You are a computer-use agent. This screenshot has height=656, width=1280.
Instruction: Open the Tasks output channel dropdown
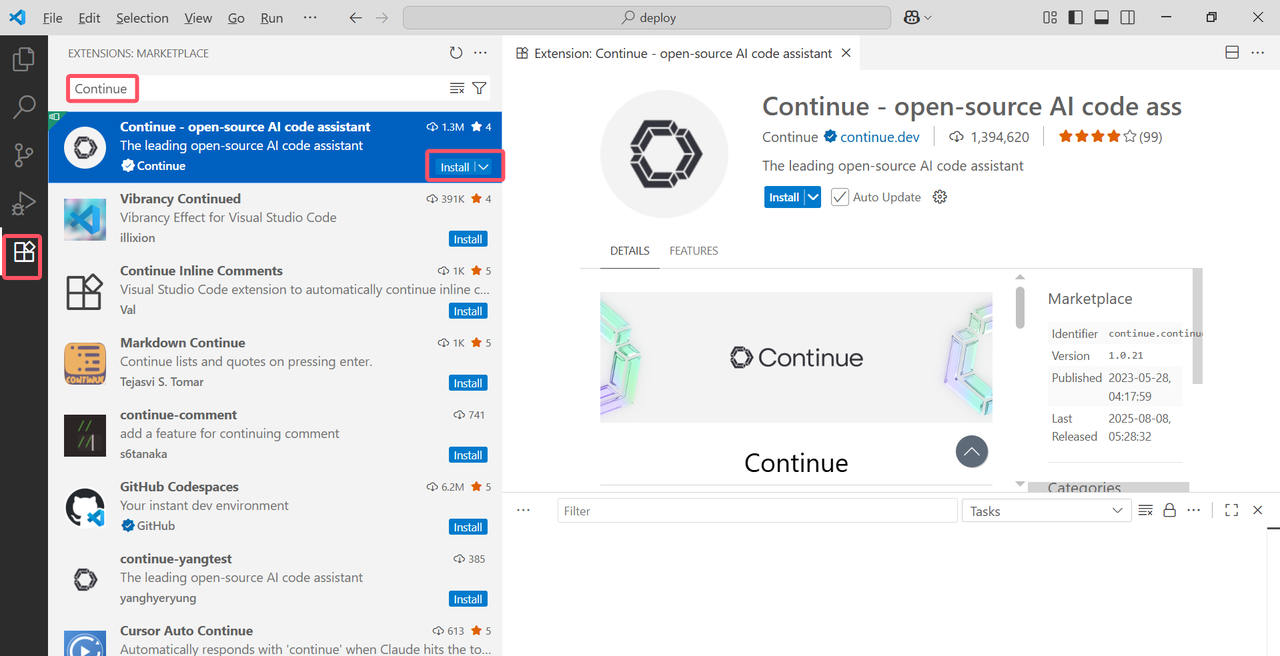coord(1047,511)
